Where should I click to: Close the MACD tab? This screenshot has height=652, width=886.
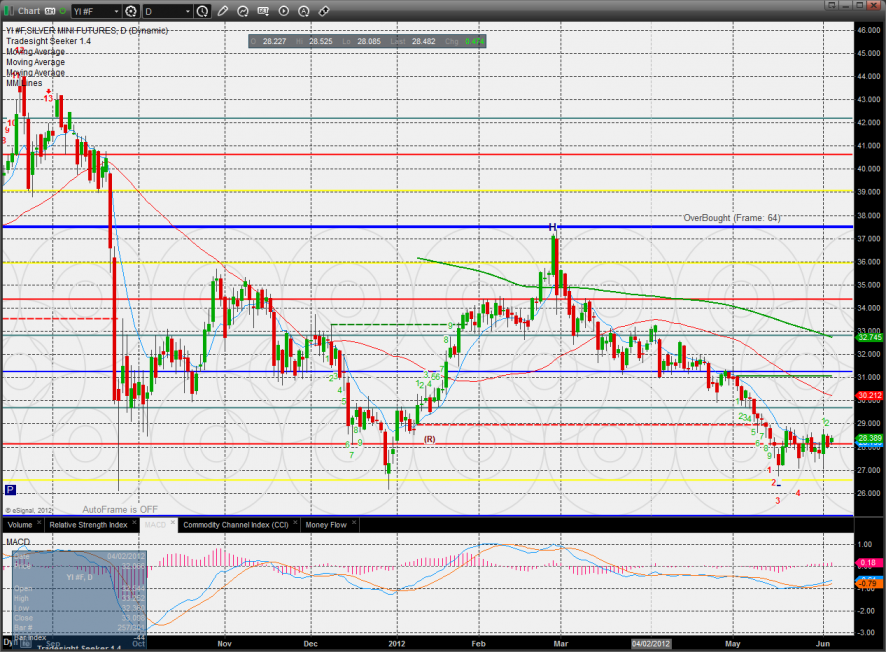(x=173, y=523)
